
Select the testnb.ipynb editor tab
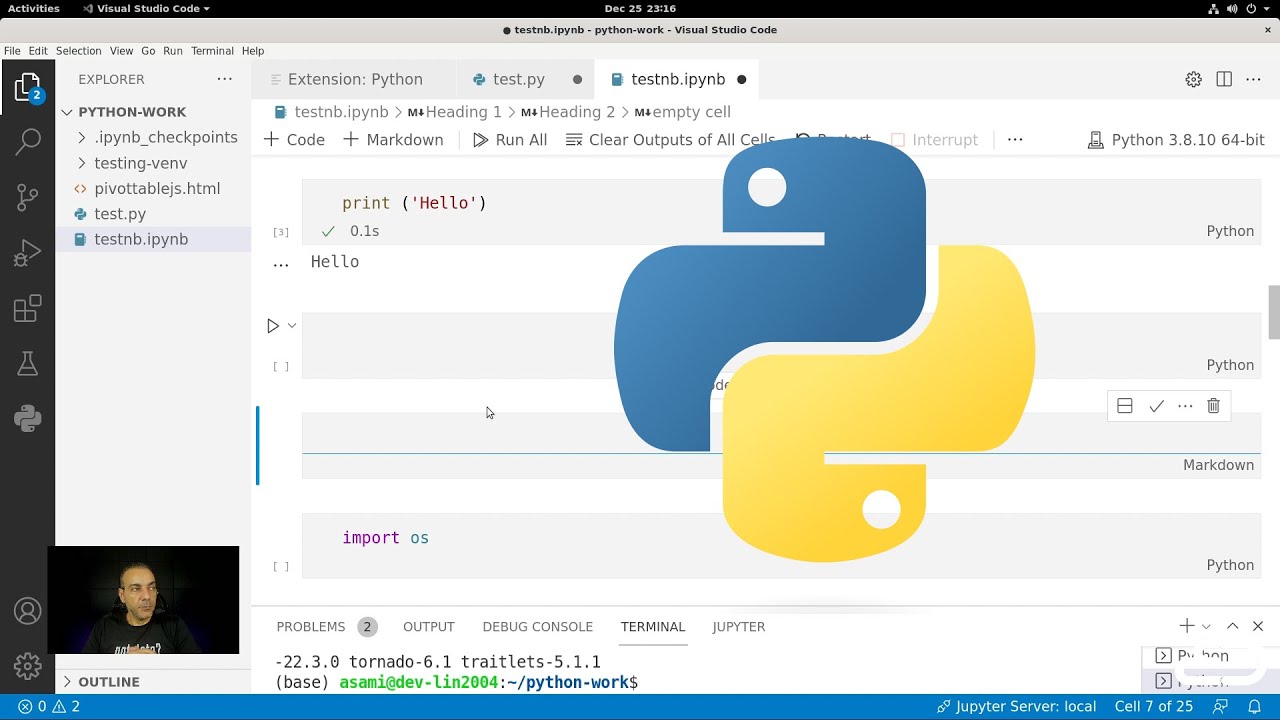pos(677,79)
